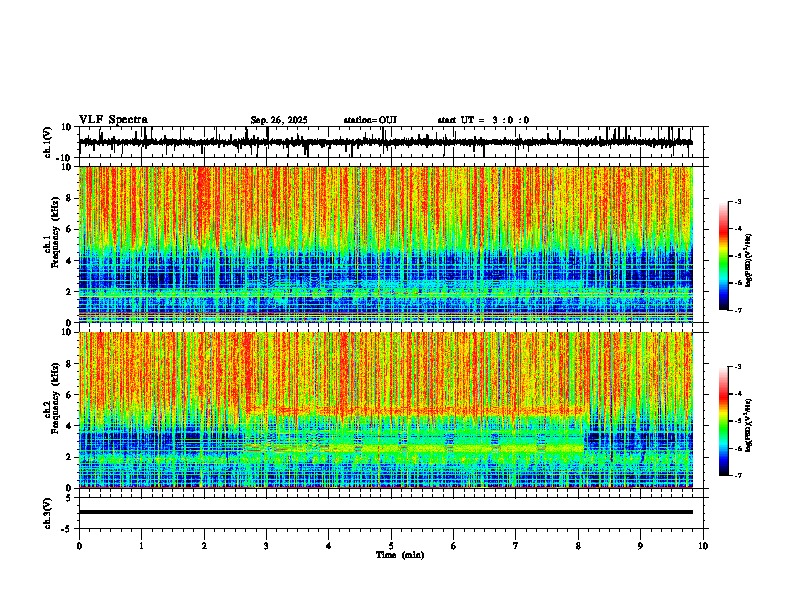Select the ch.1 spectrogram color scale bar
The height and width of the screenshot is (612, 792).
pos(724,256)
